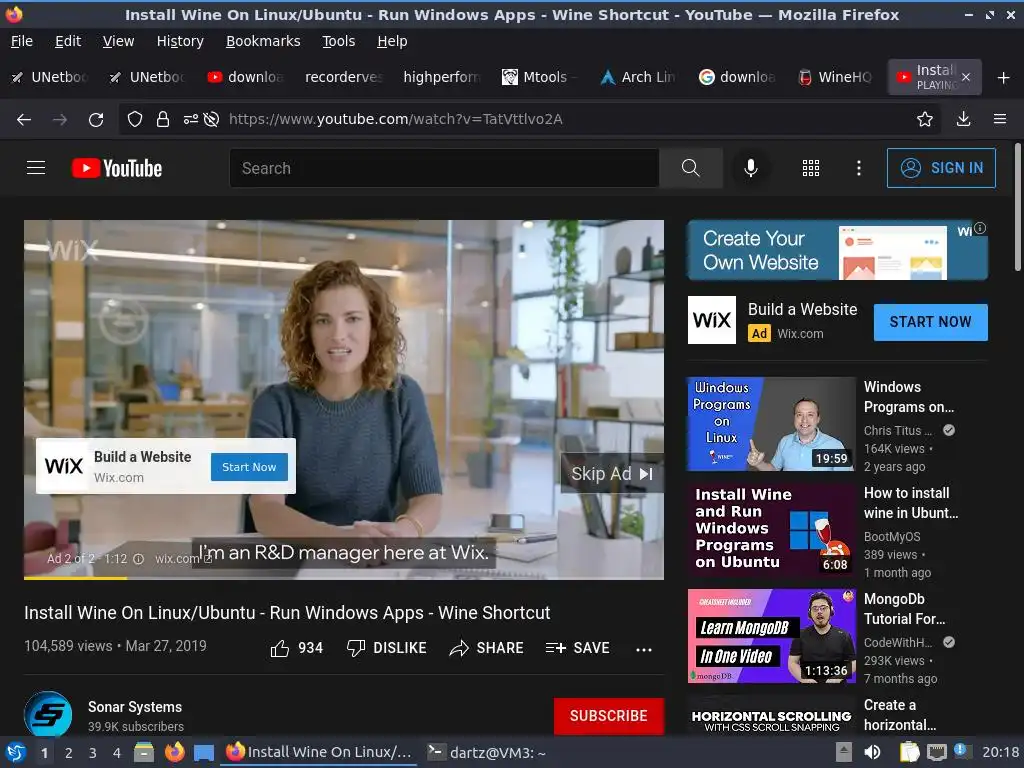This screenshot has width=1024, height=768.
Task: Open the Sonar Systems channel name link
Action: (135, 707)
